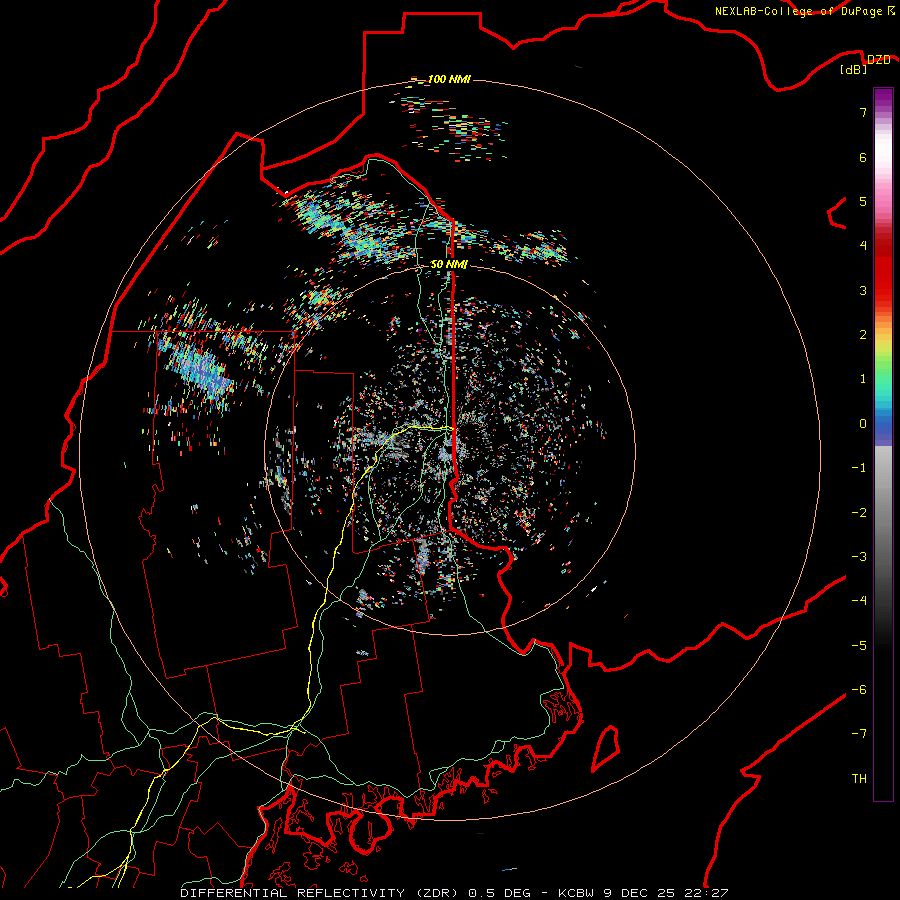Click the 5 value on the color scale
900x900 pixels.
click(863, 201)
